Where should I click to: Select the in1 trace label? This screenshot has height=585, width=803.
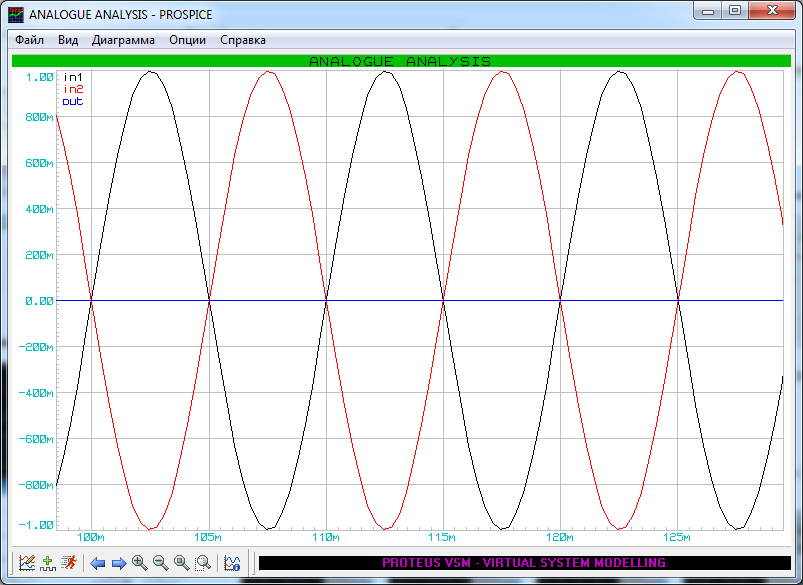click(72, 77)
